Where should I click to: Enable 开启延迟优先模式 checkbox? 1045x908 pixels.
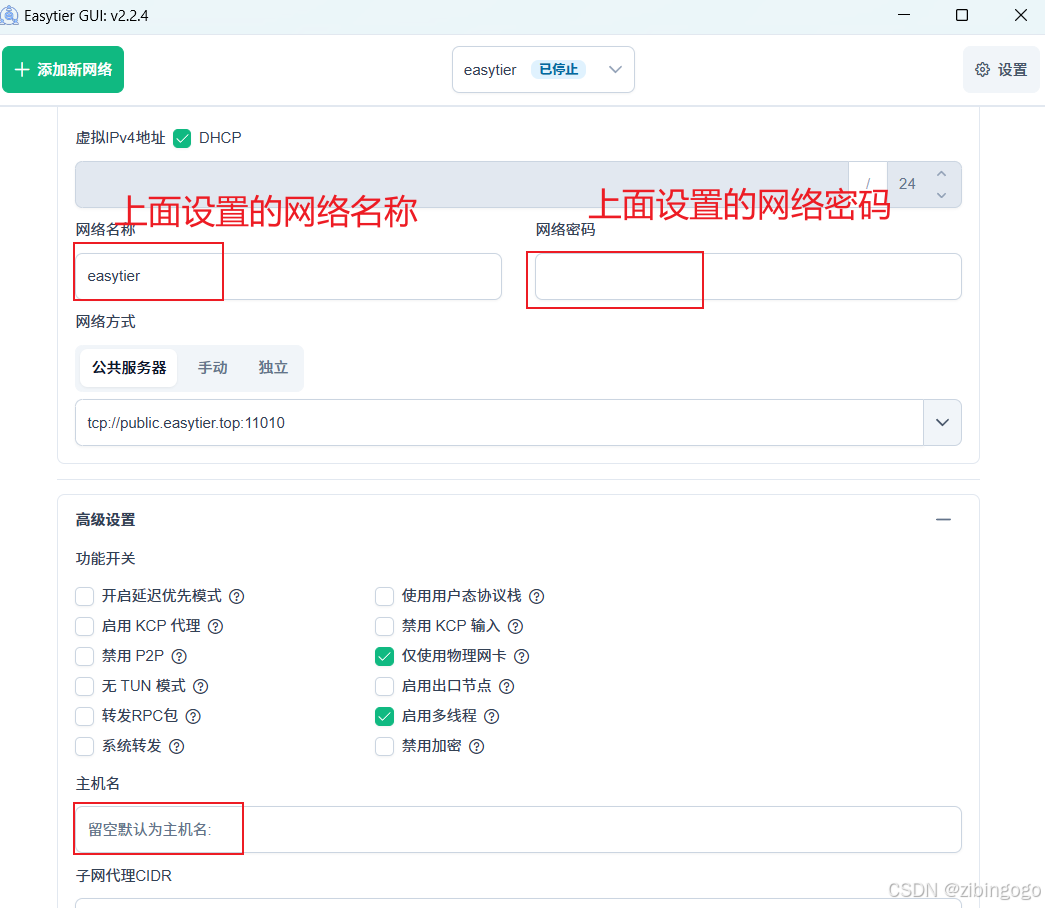(x=85, y=596)
